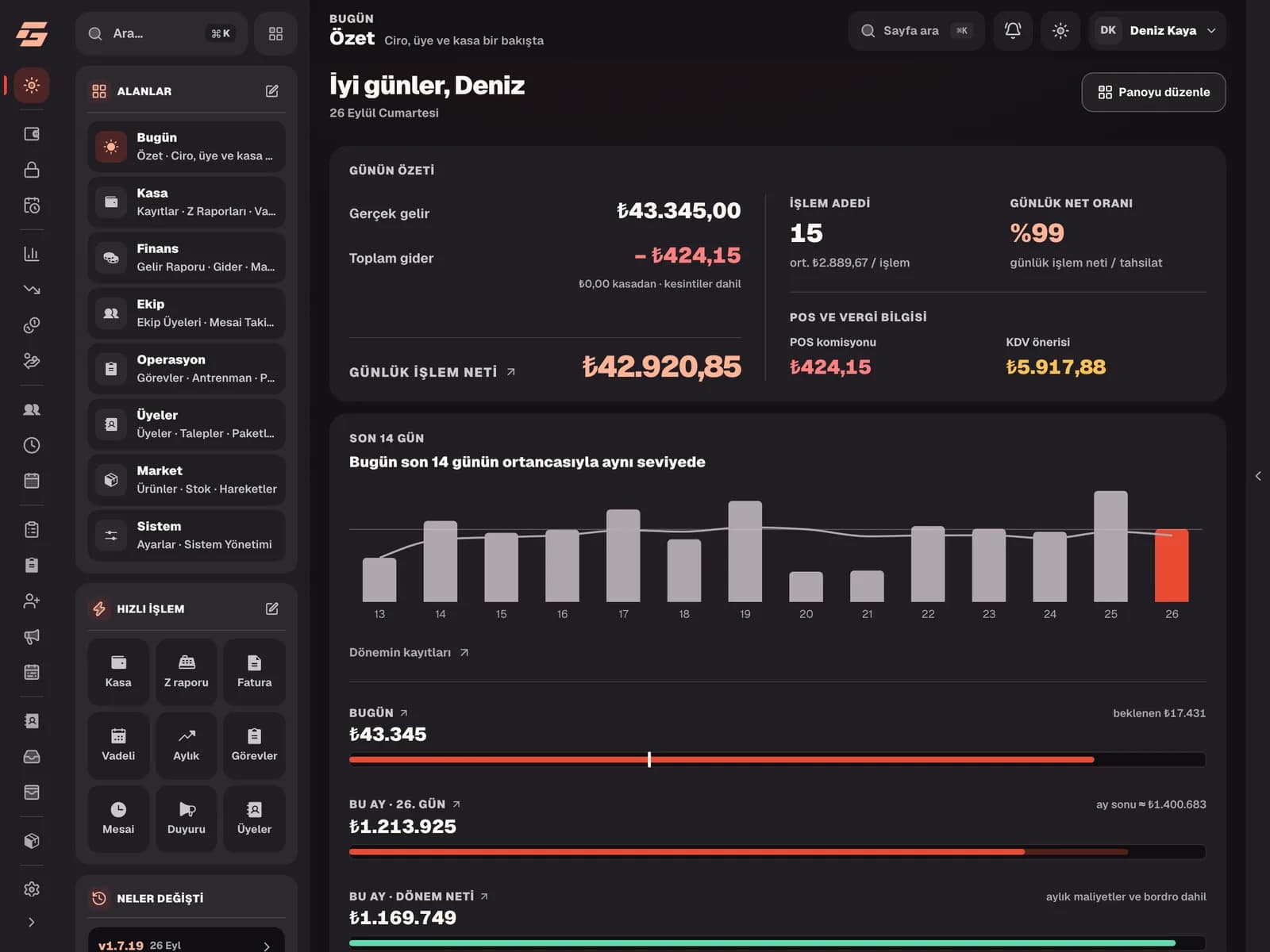Click the app logo at top left

tap(32, 33)
